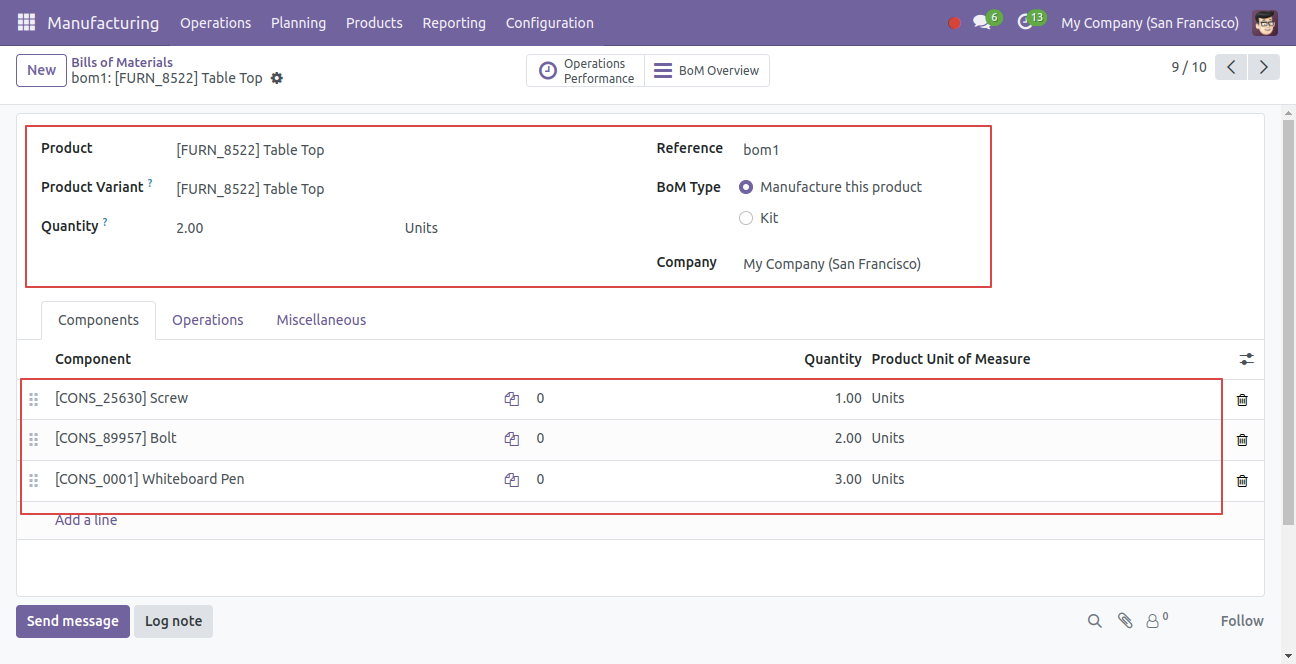Open Operations Performance report
The height and width of the screenshot is (664, 1296).
(586, 71)
